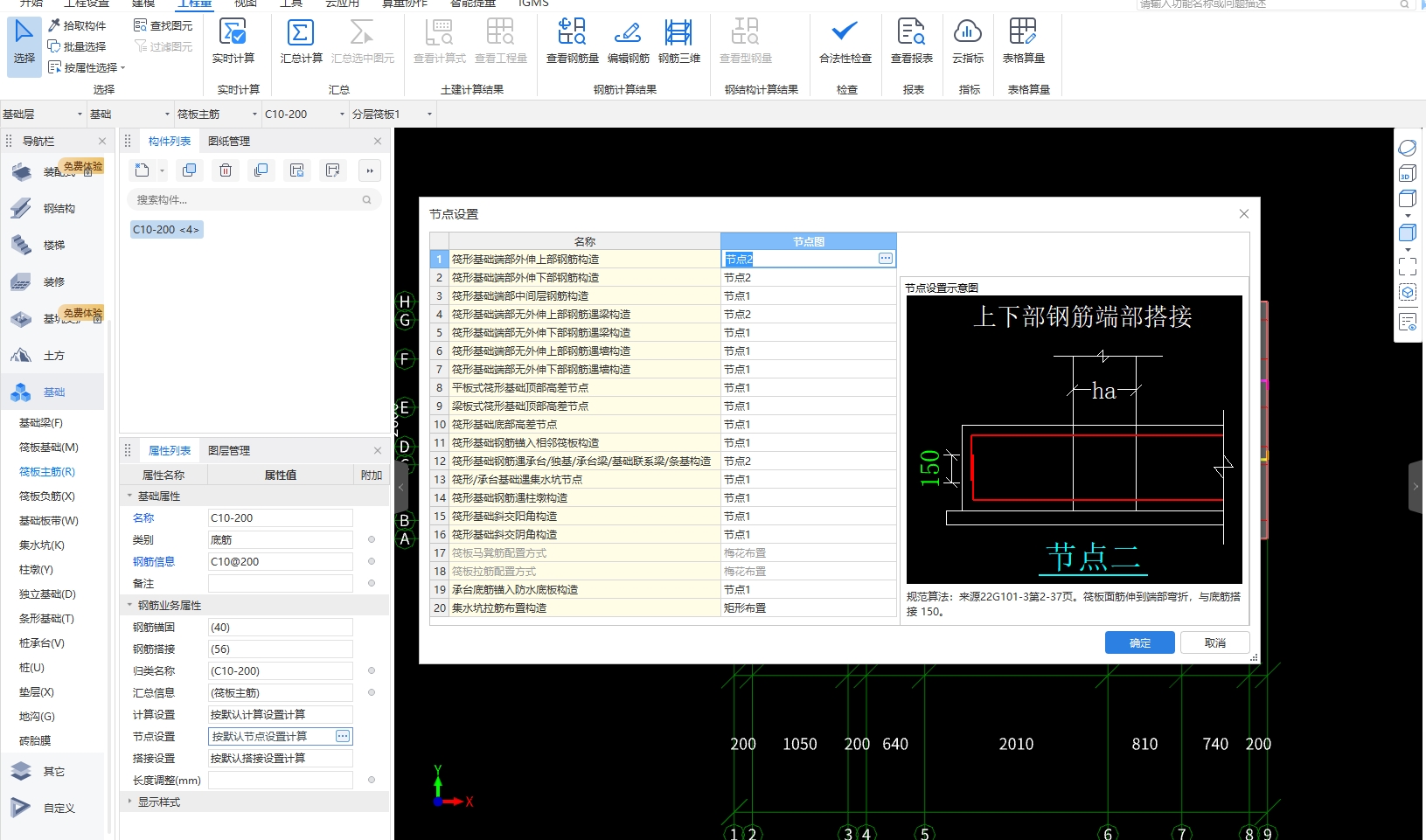Click the 2D/3D orbit view icon at top of right toolbar
This screenshot has width=1426, height=840.
[x=1408, y=148]
